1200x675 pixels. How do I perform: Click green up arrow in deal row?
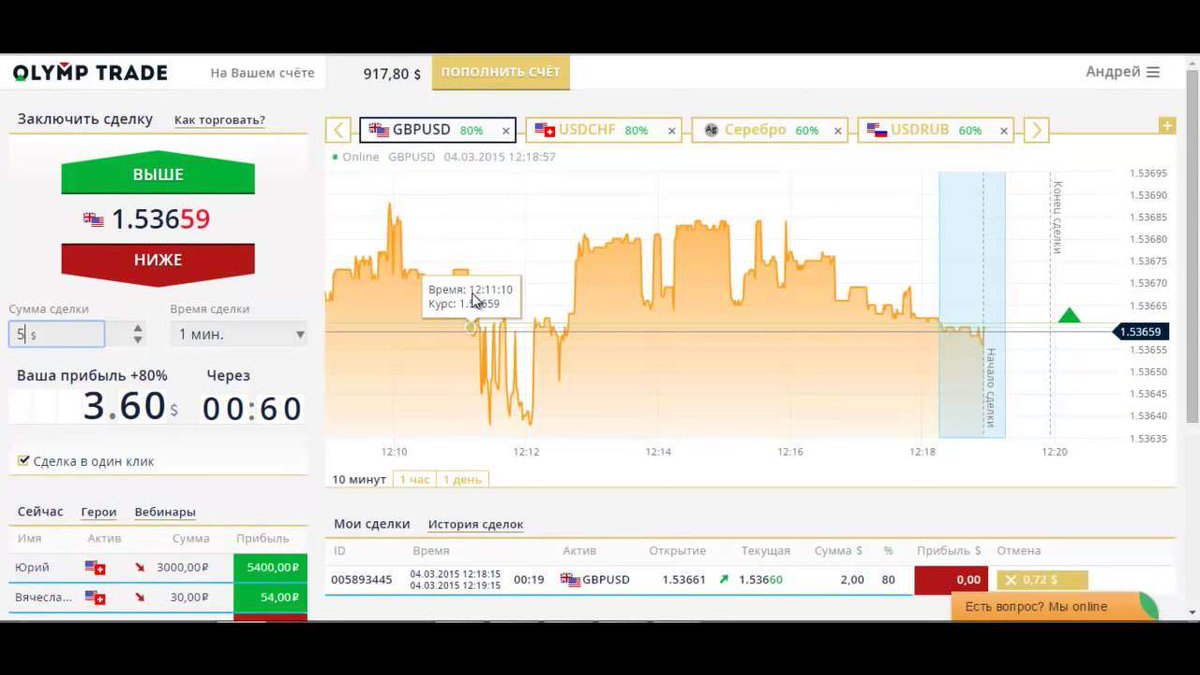pyautogui.click(x=724, y=579)
